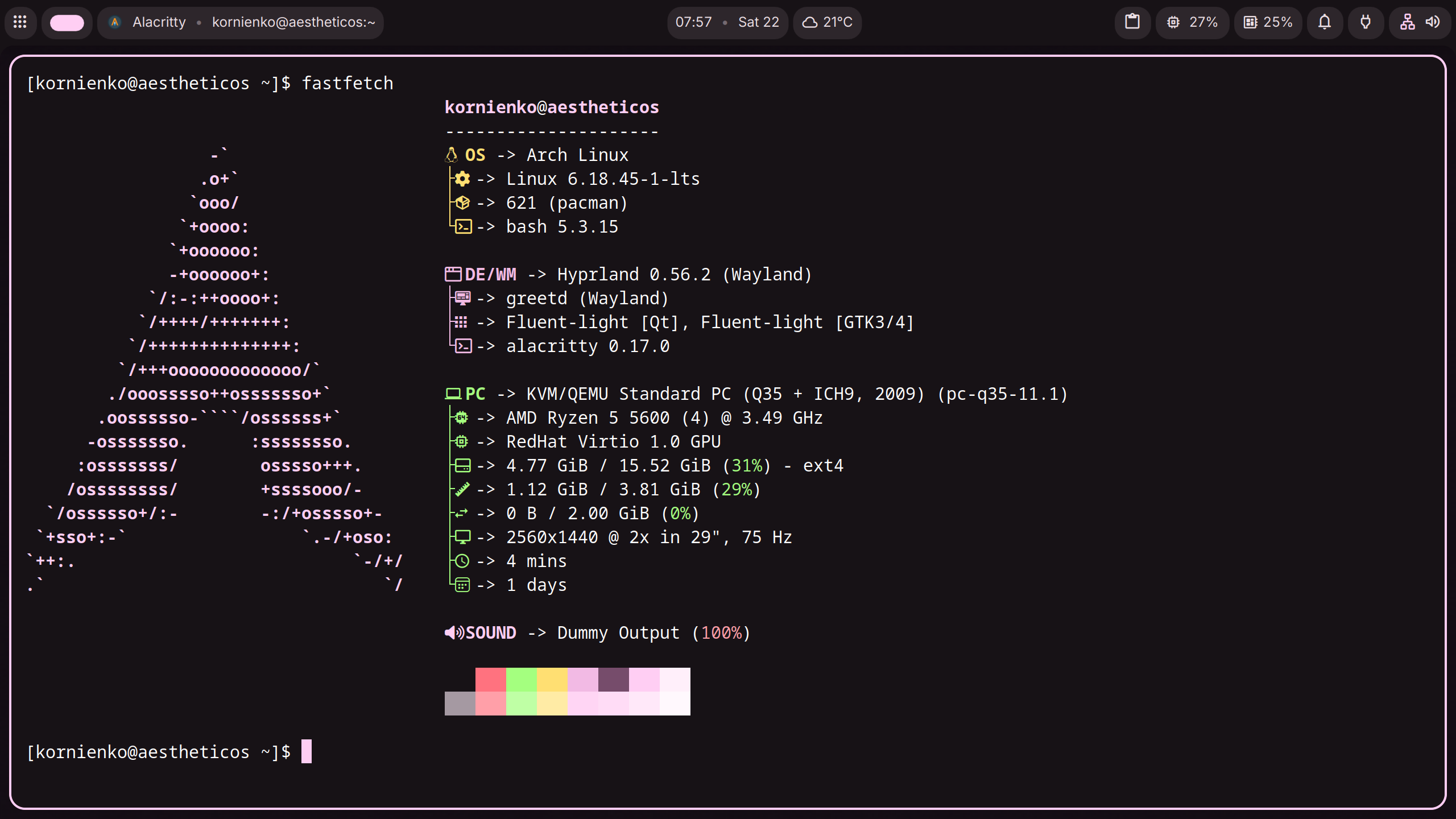
Task: Click the monitor icon beside greetd (Wayland)
Action: pyautogui.click(x=463, y=298)
